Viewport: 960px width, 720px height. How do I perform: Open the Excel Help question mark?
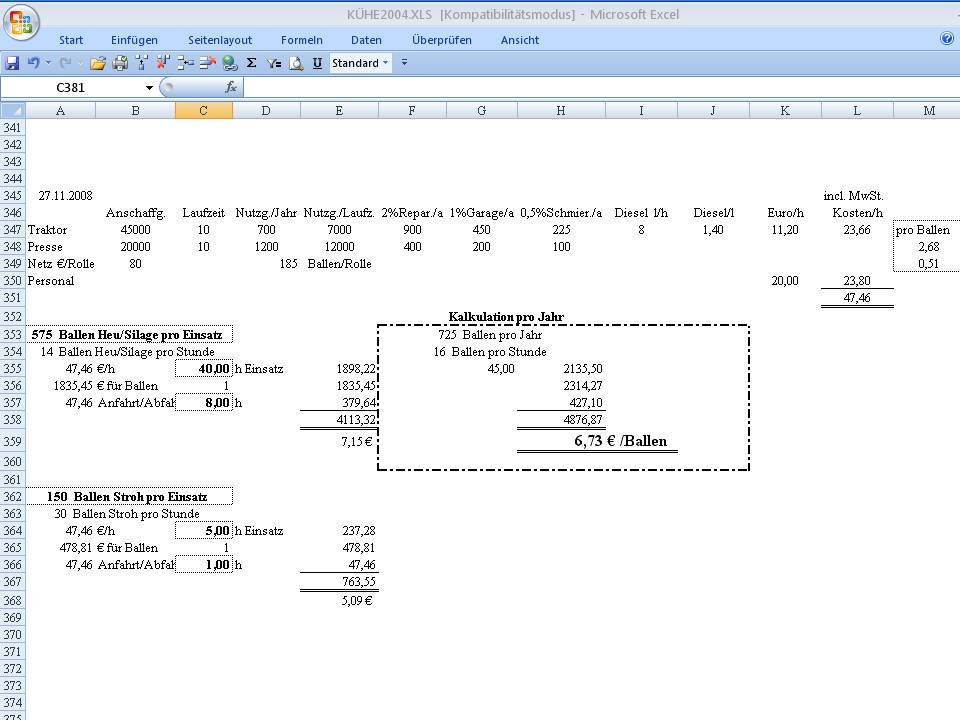pyautogui.click(x=946, y=39)
